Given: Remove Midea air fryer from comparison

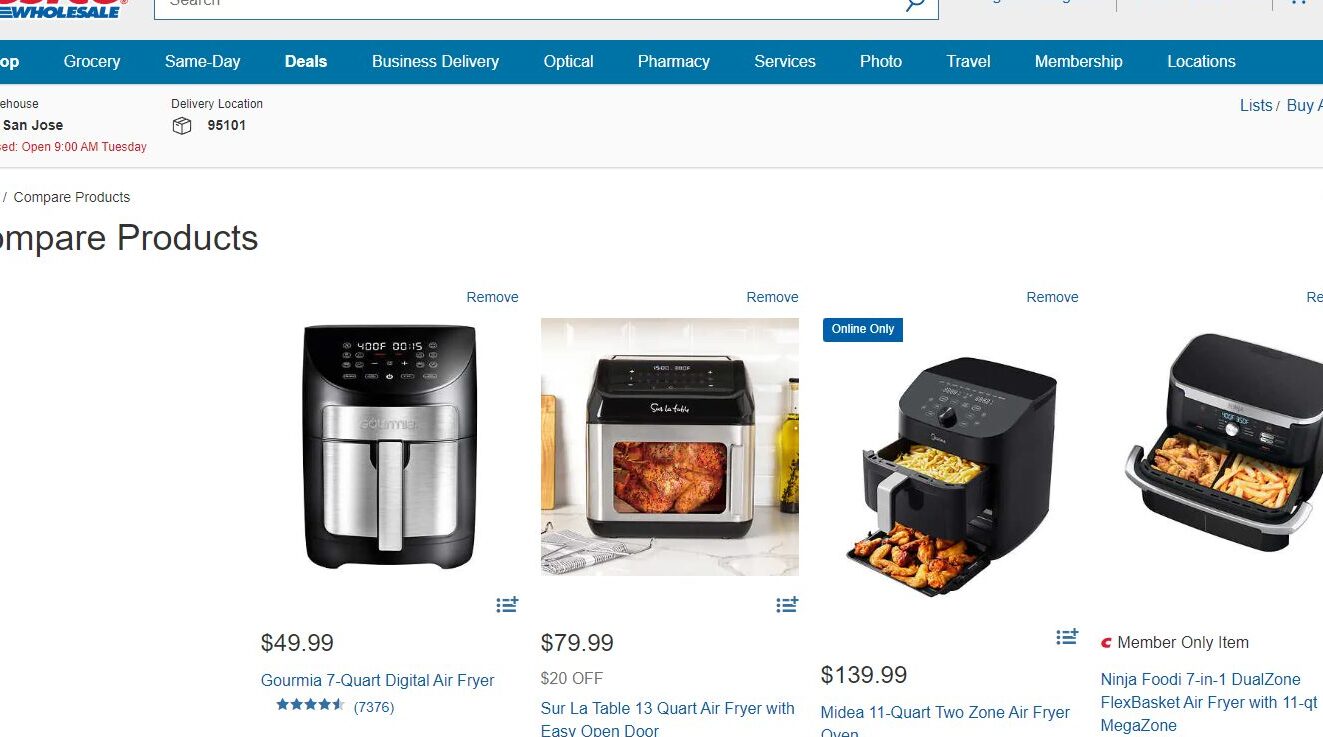Looking at the screenshot, I should coord(1052,297).
